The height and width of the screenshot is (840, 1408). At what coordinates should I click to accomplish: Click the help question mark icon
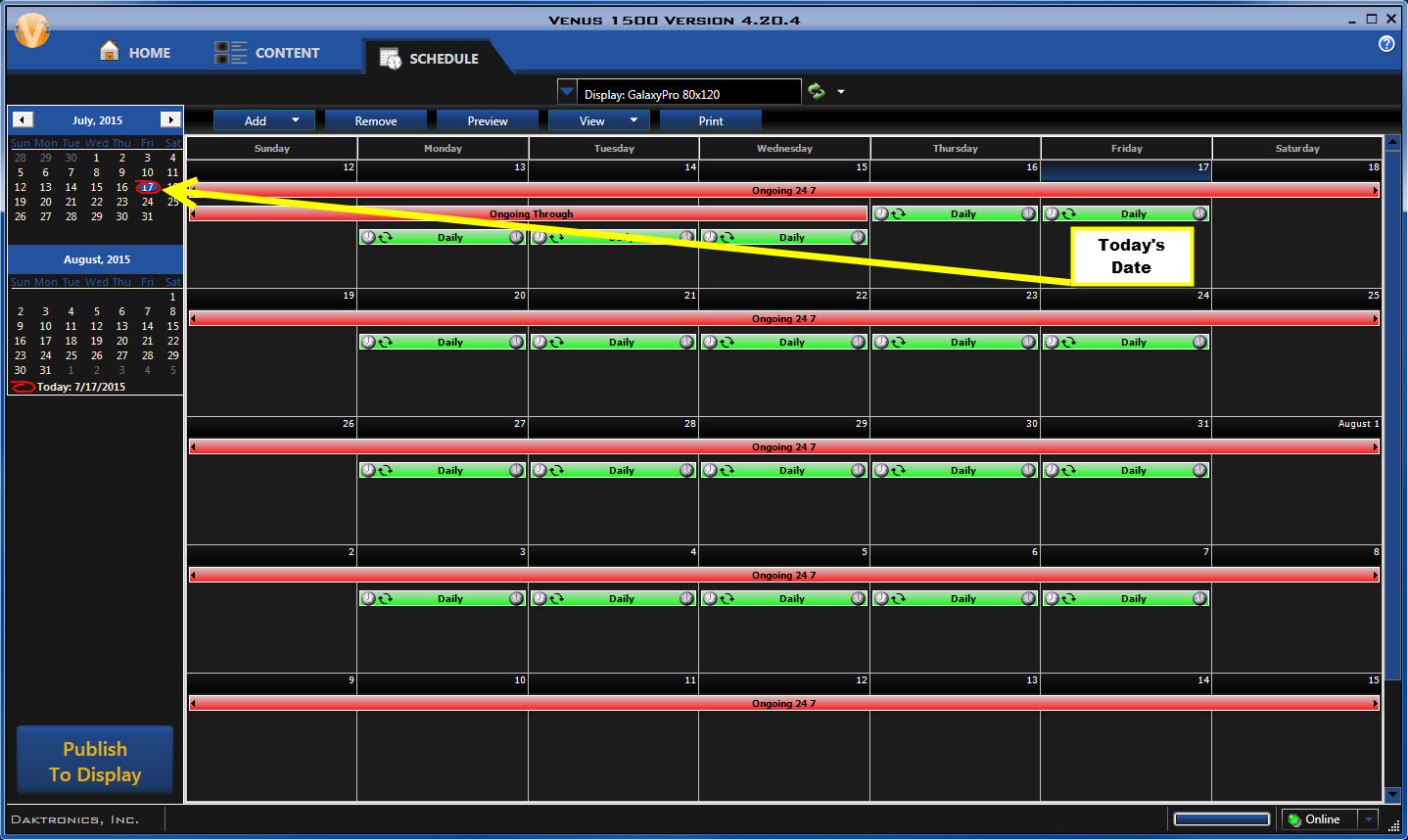[x=1386, y=44]
